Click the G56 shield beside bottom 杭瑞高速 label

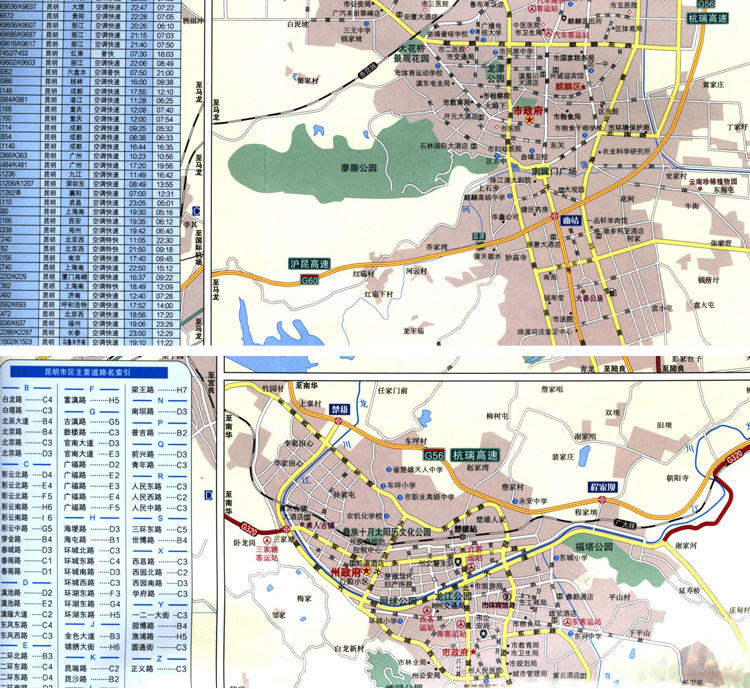tap(434, 455)
